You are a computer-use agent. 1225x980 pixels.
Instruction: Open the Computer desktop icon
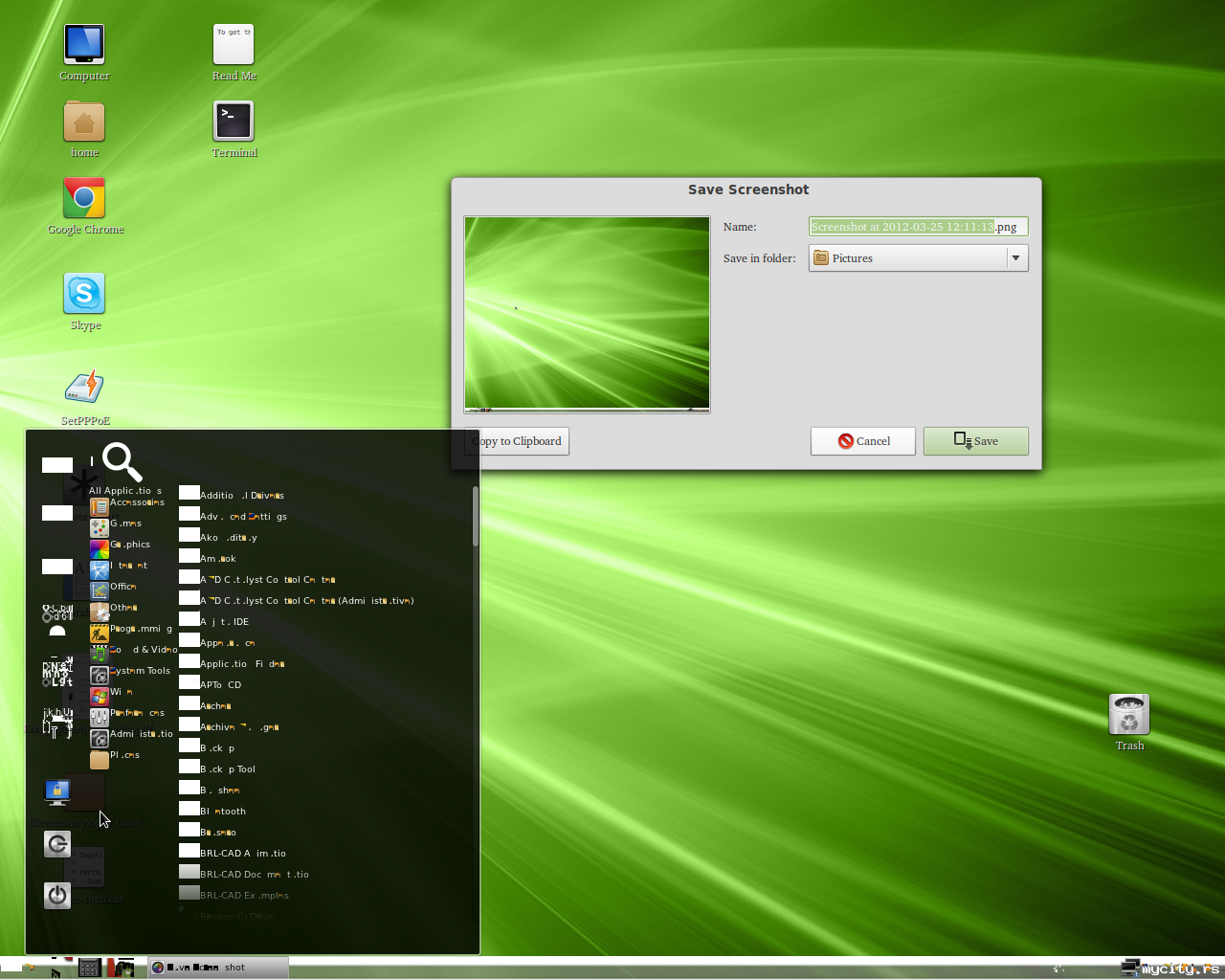click(84, 45)
